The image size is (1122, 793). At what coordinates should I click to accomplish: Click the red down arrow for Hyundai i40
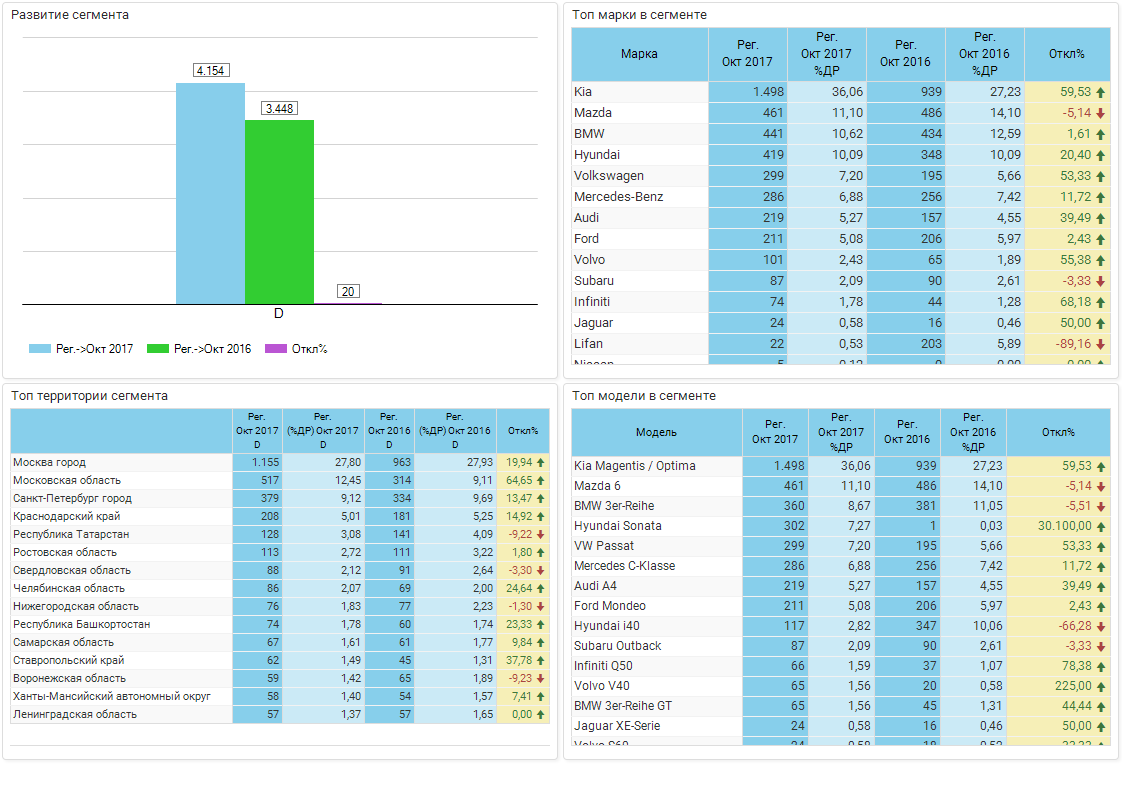pos(1100,626)
